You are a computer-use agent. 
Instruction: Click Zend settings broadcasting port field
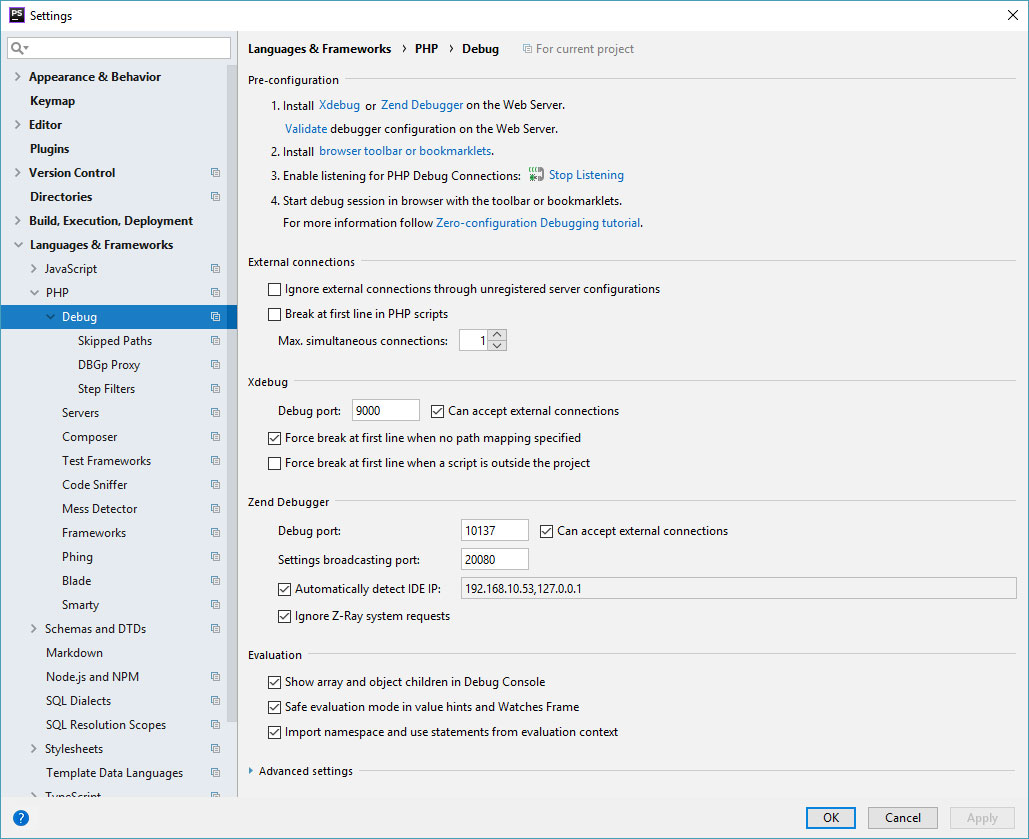tap(495, 560)
